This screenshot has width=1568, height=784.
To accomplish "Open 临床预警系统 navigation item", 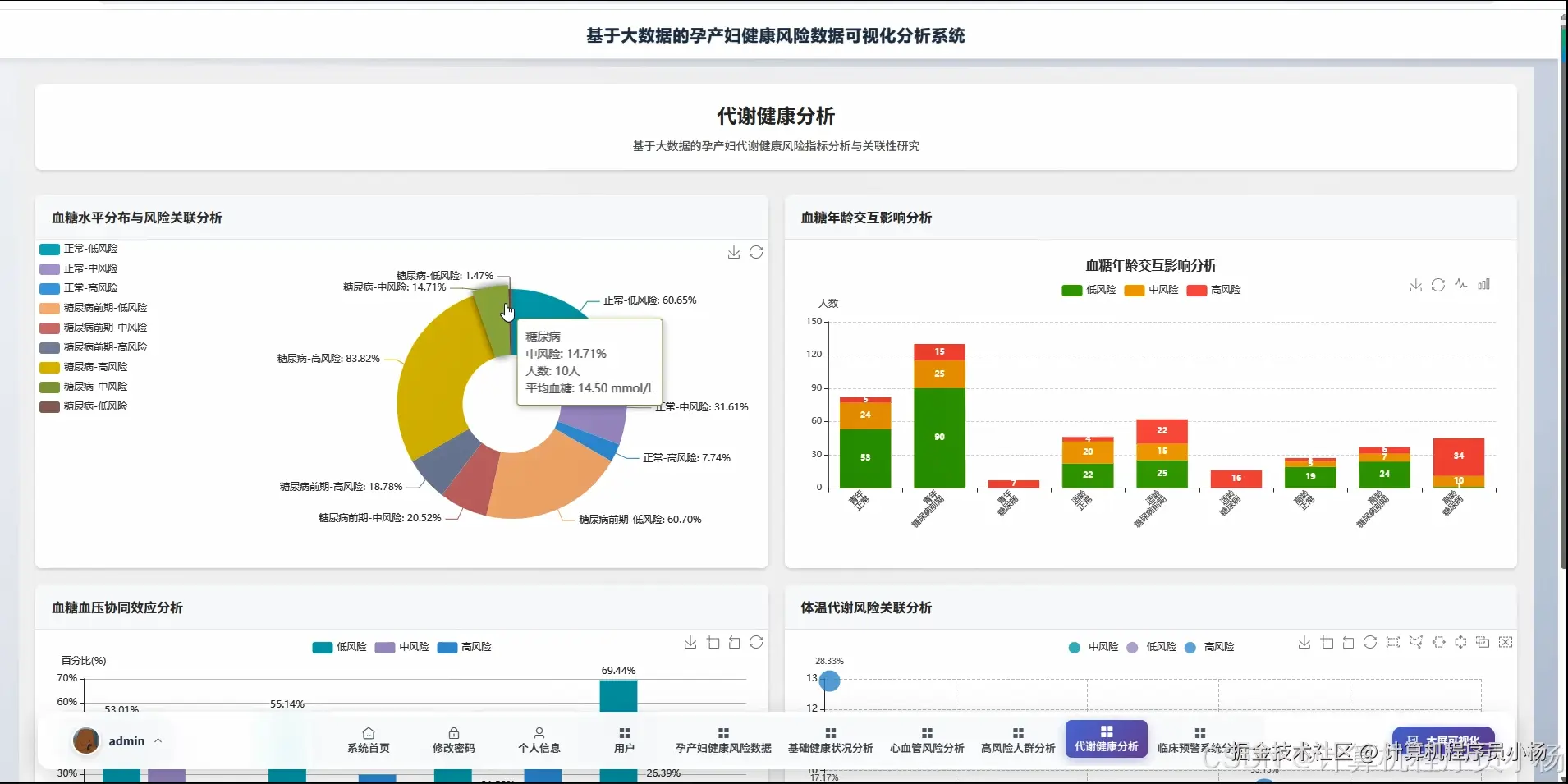I will pos(1199,740).
